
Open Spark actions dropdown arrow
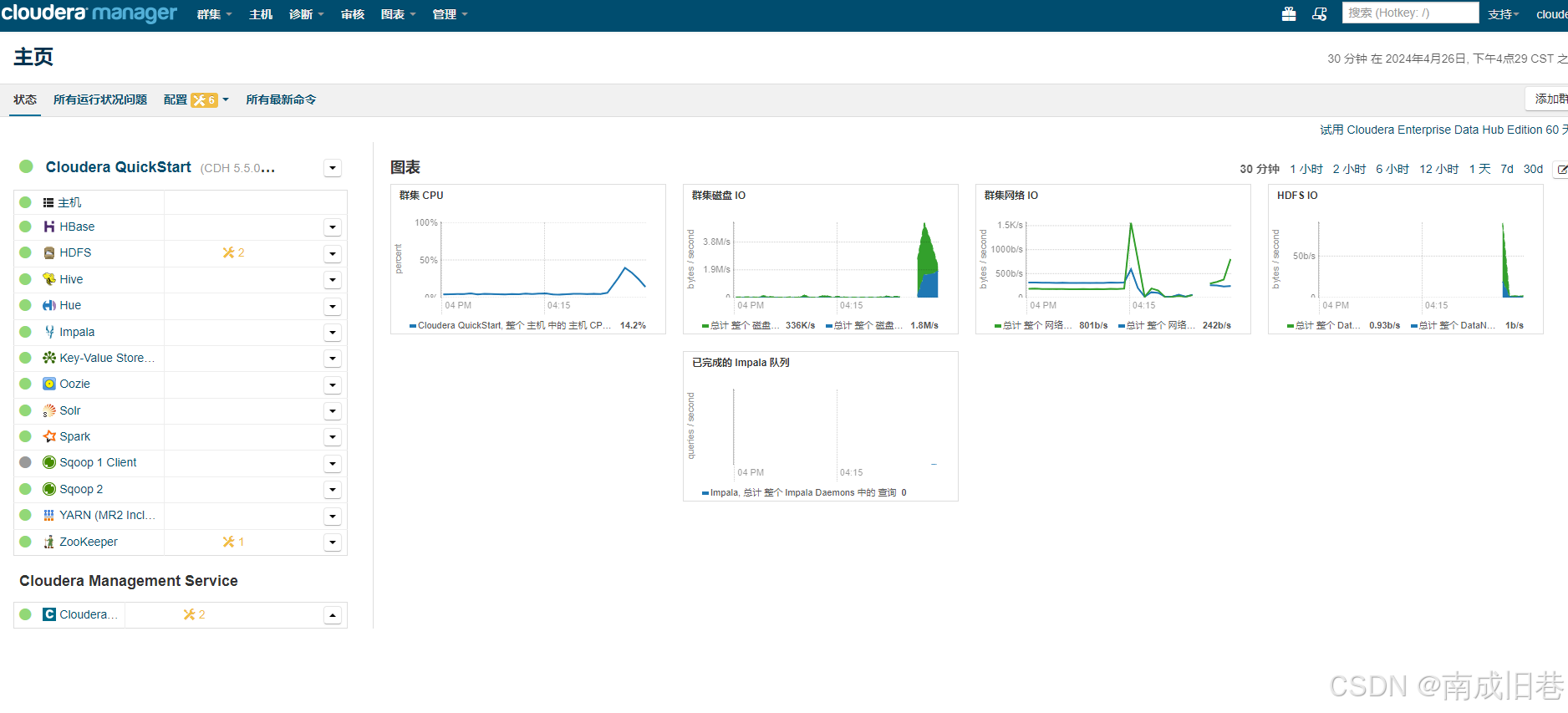click(x=333, y=437)
